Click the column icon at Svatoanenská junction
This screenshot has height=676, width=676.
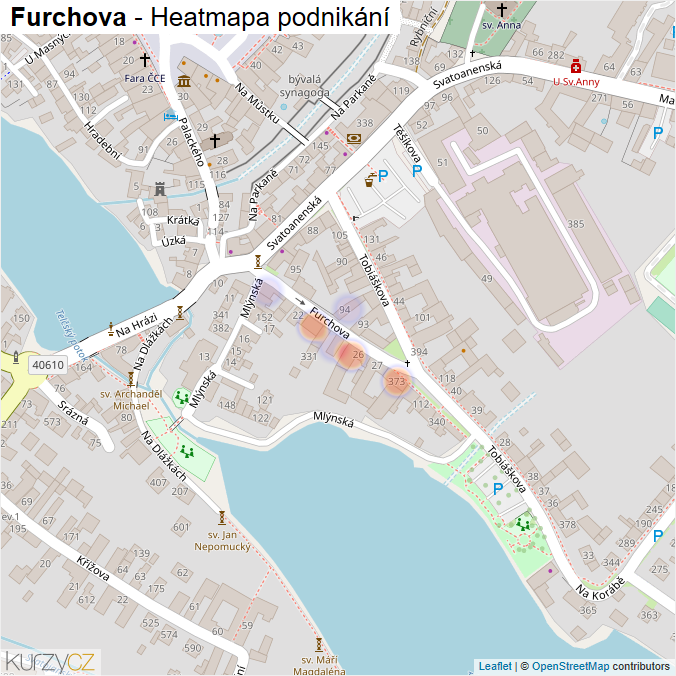258,262
